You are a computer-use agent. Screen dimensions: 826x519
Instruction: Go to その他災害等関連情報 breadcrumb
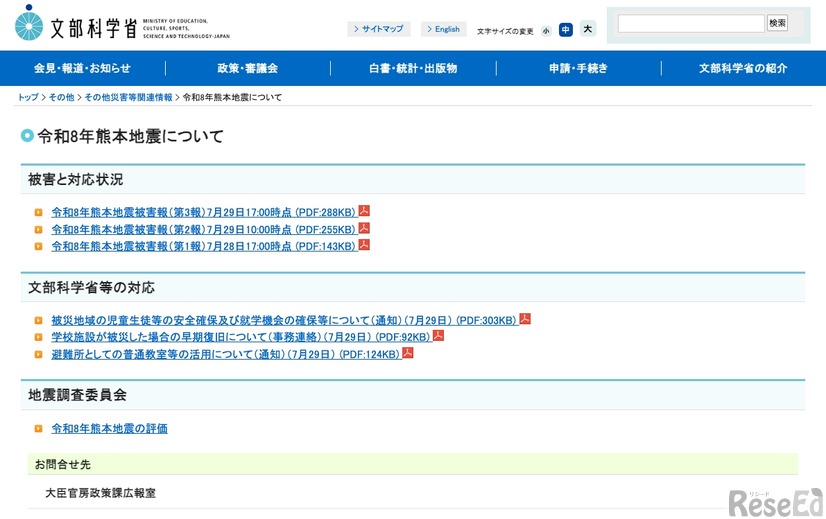click(x=128, y=97)
